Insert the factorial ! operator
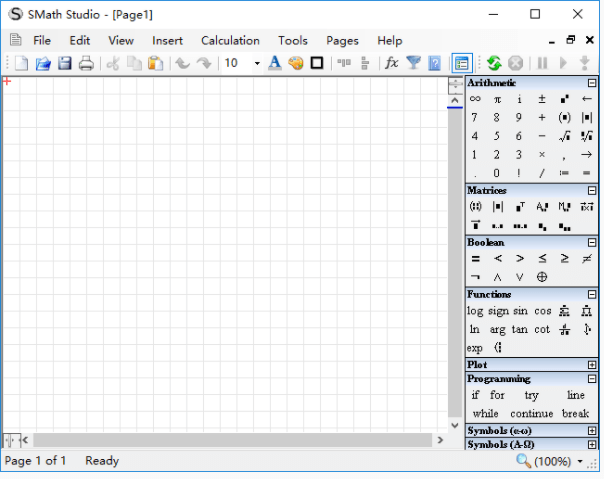604x479 pixels. [x=519, y=173]
